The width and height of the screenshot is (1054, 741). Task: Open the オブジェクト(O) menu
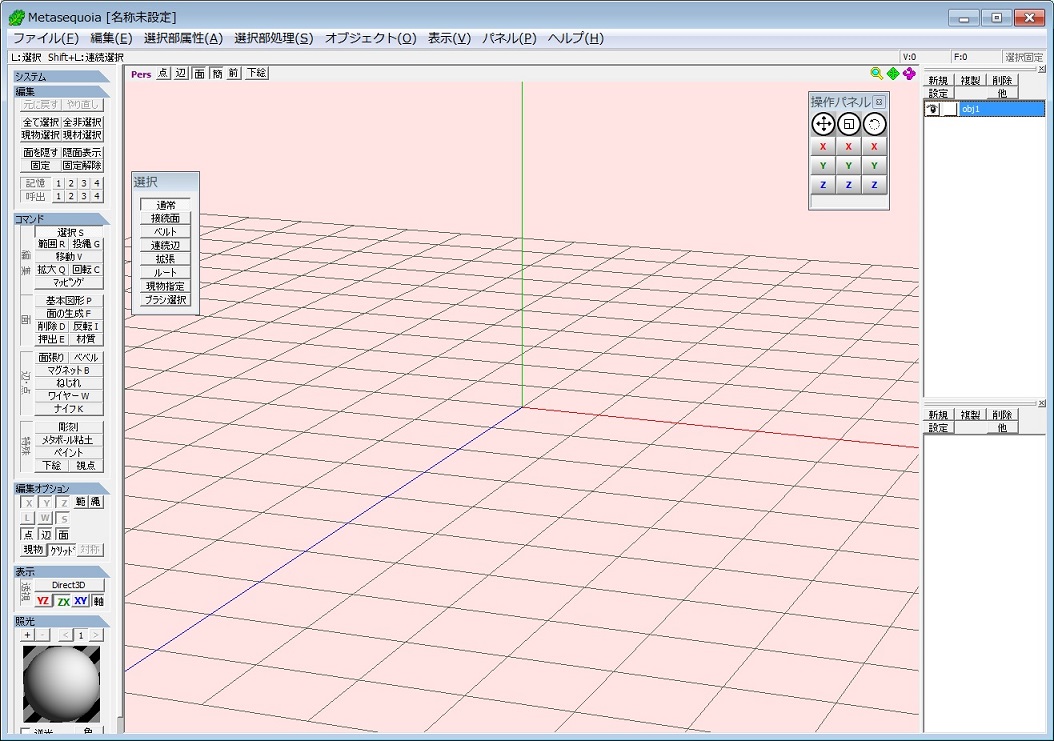pos(370,38)
